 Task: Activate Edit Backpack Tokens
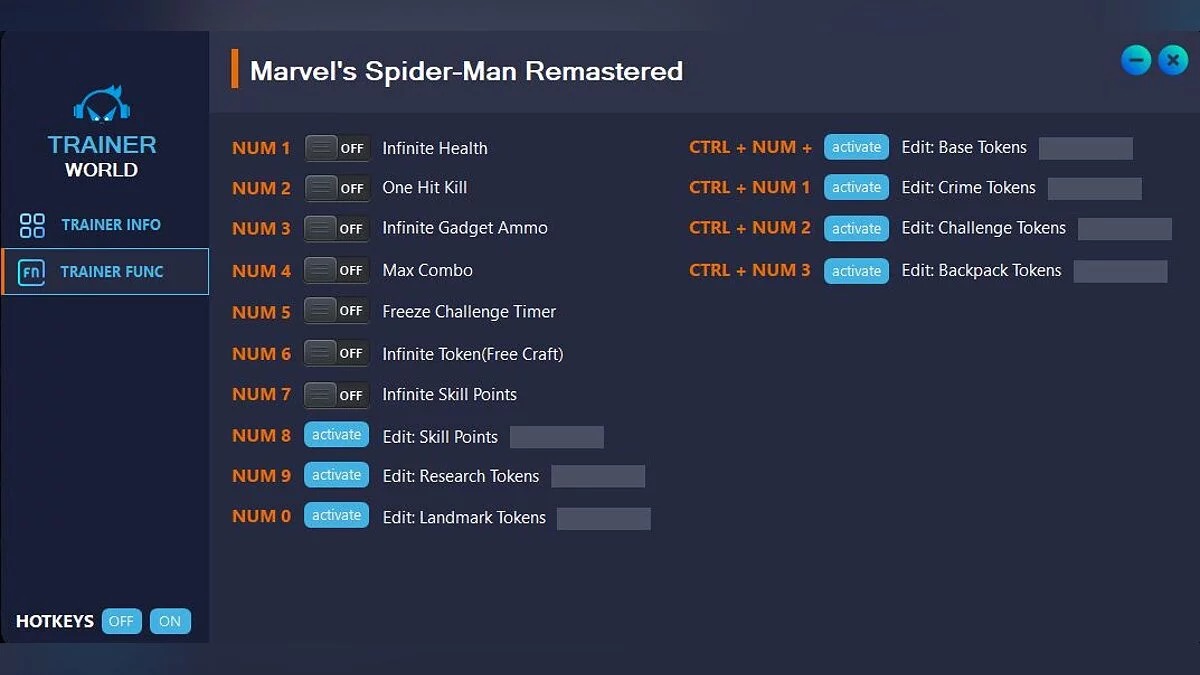coord(856,270)
